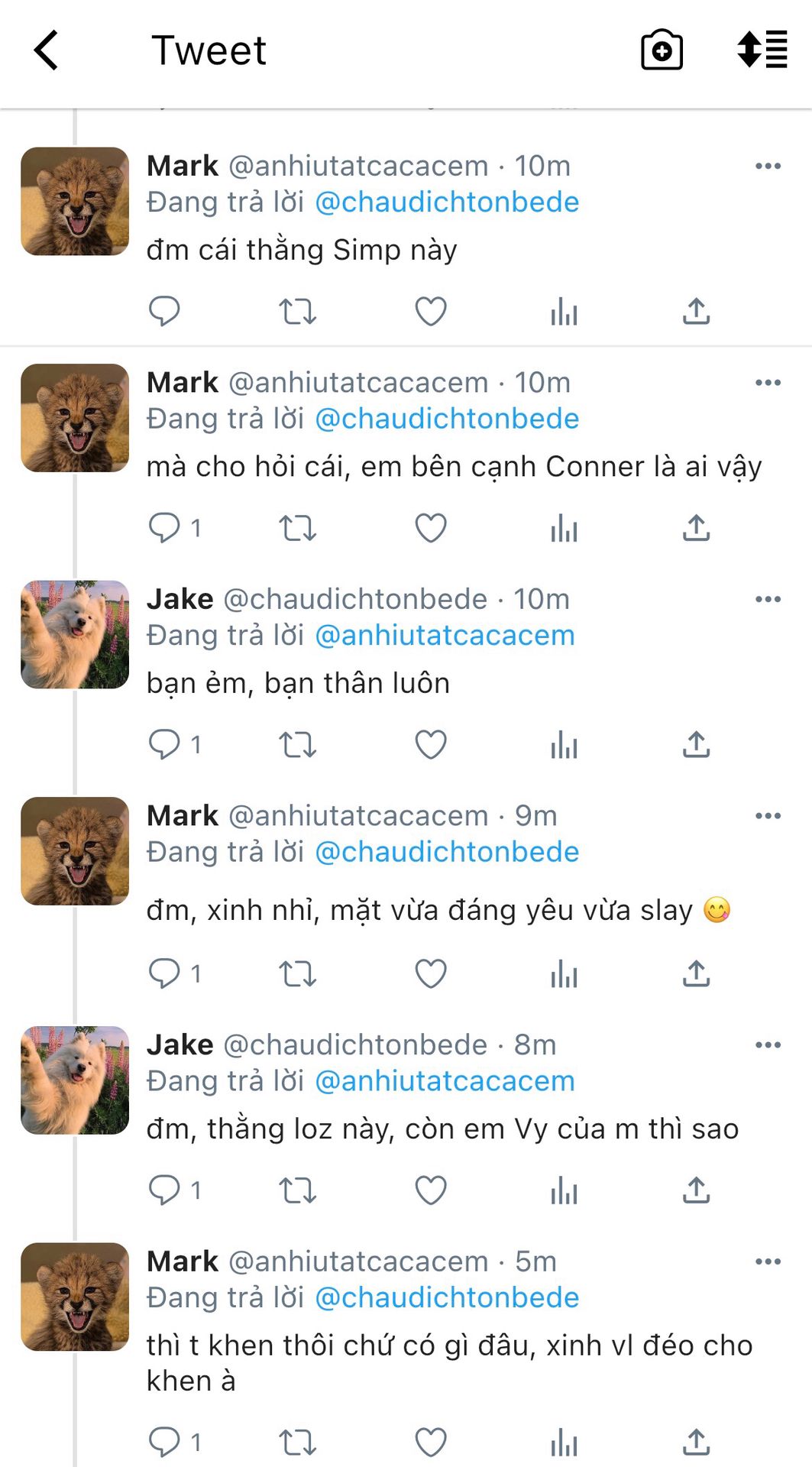Open more options on the first Mark tweet
812x1467 pixels.
point(768,166)
